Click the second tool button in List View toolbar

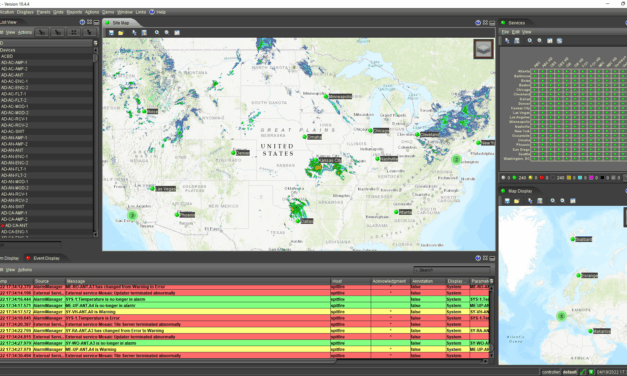pyautogui.click(x=58, y=32)
